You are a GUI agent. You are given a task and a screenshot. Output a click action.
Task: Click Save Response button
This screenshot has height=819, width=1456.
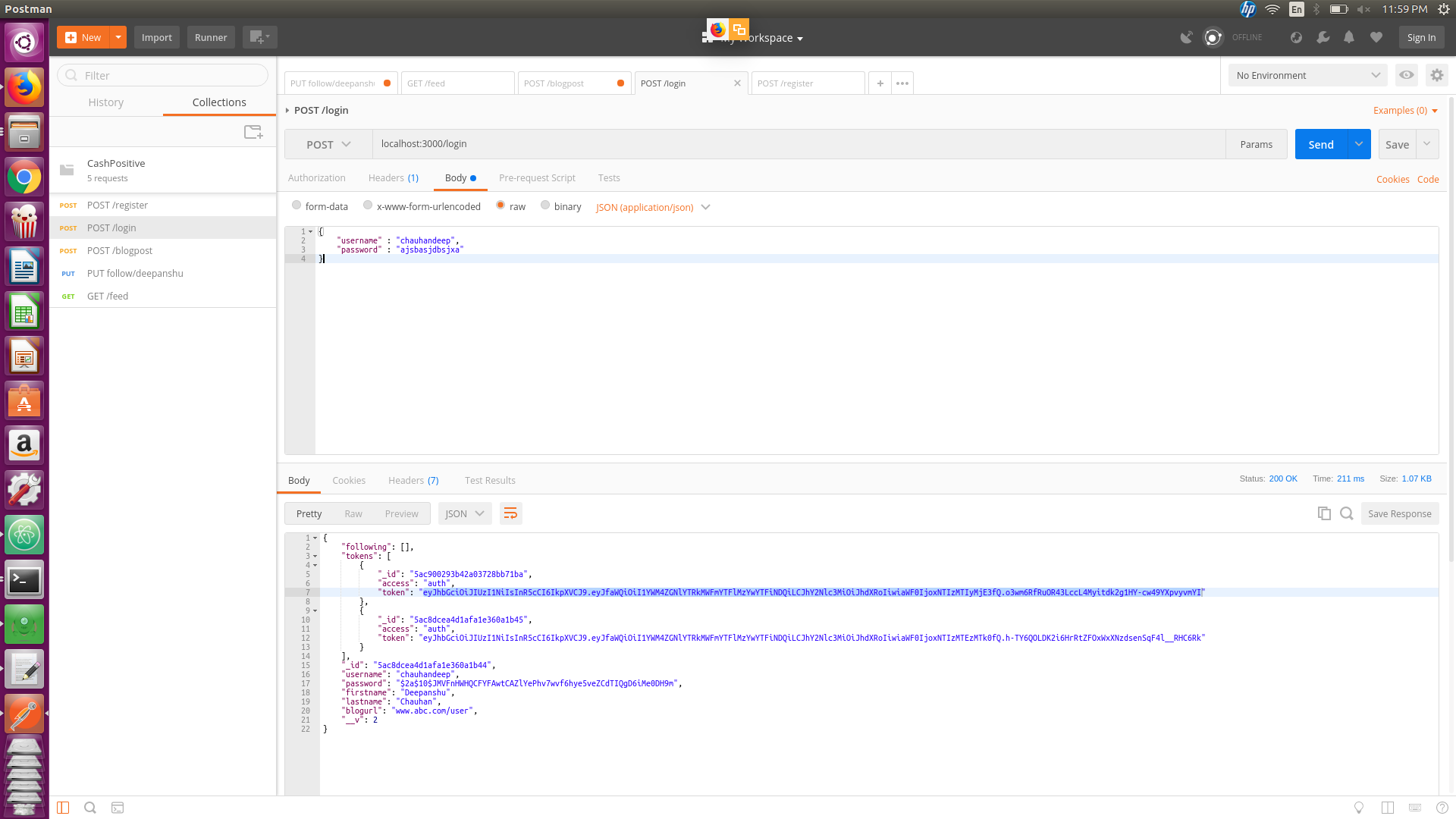pos(1400,513)
